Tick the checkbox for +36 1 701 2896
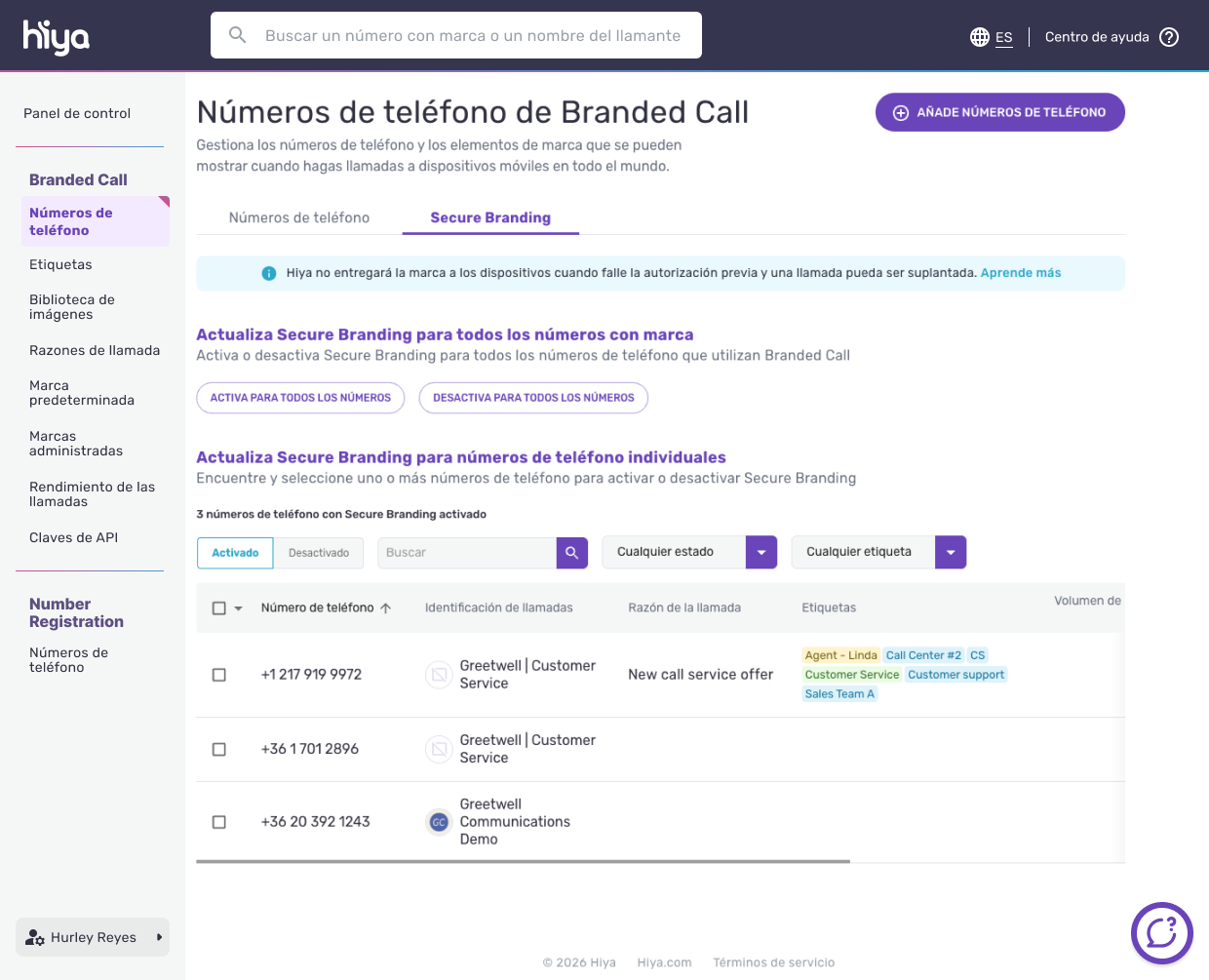1209x980 pixels. [x=219, y=749]
